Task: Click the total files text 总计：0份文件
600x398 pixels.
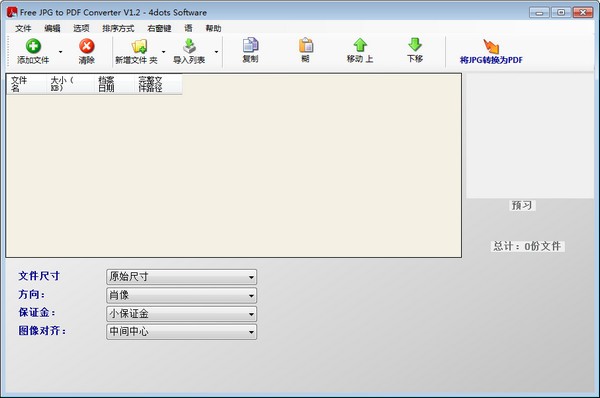Action: point(527,246)
